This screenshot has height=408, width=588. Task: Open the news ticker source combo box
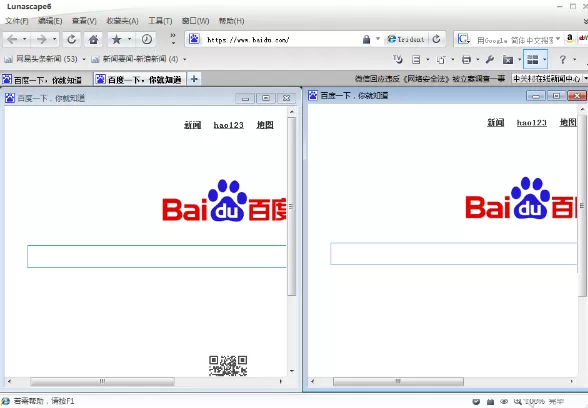(549, 79)
